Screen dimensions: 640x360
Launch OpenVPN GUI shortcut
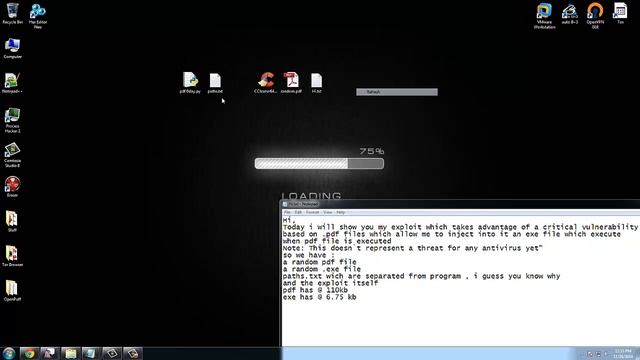(x=595, y=16)
